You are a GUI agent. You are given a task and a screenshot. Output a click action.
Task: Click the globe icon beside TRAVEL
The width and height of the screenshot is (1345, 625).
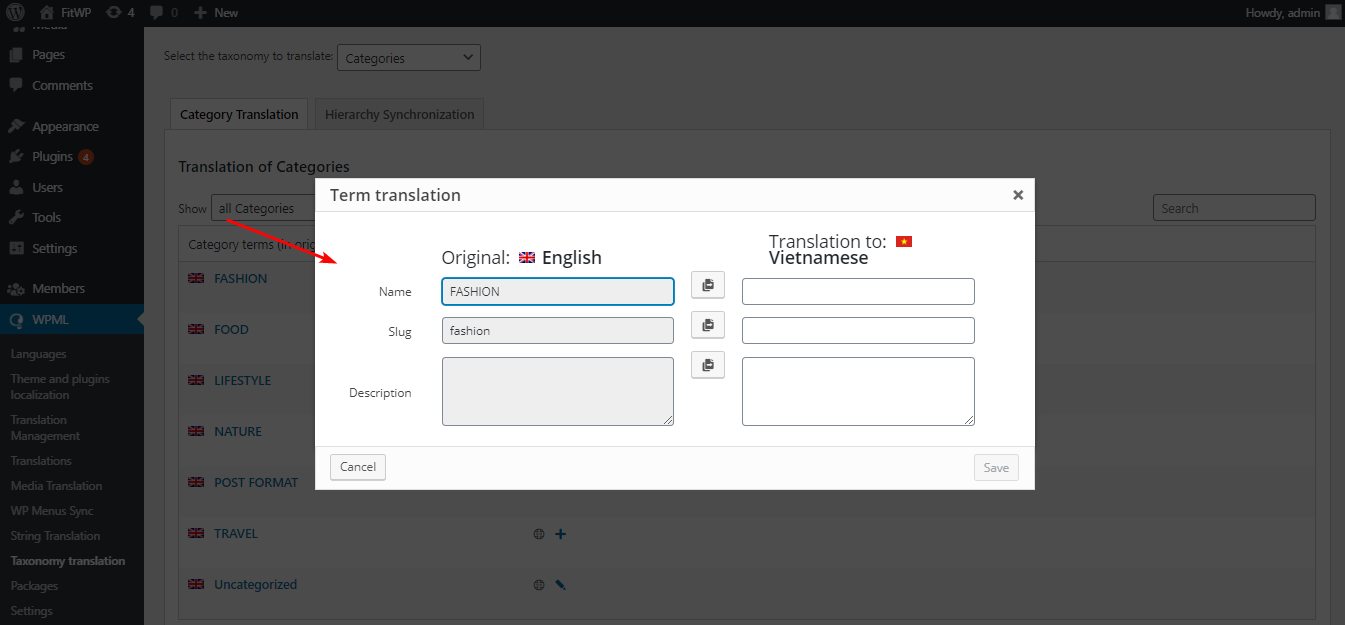(539, 533)
